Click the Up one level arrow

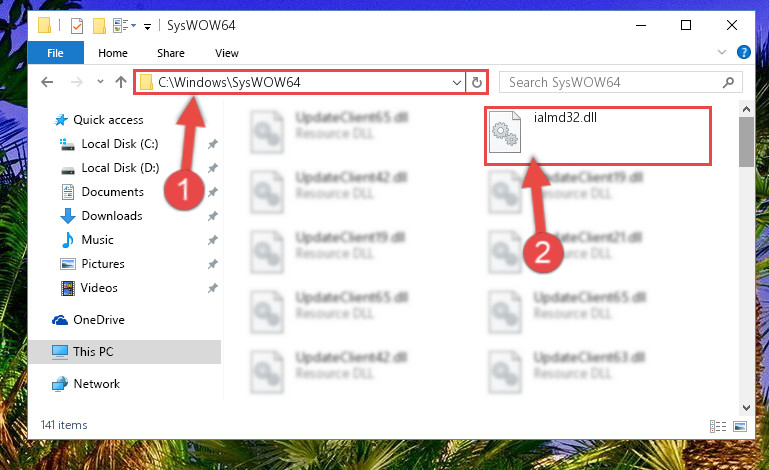coord(121,82)
